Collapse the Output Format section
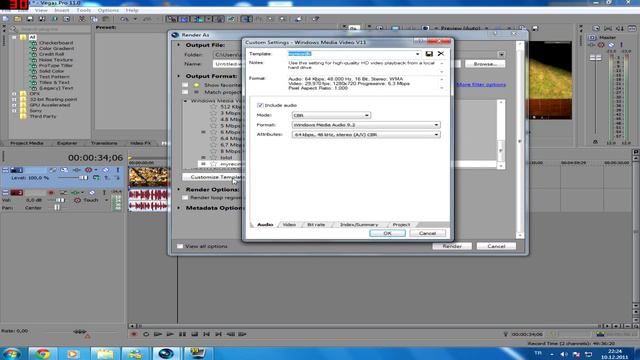The height and width of the screenshot is (360, 640). click(x=178, y=76)
